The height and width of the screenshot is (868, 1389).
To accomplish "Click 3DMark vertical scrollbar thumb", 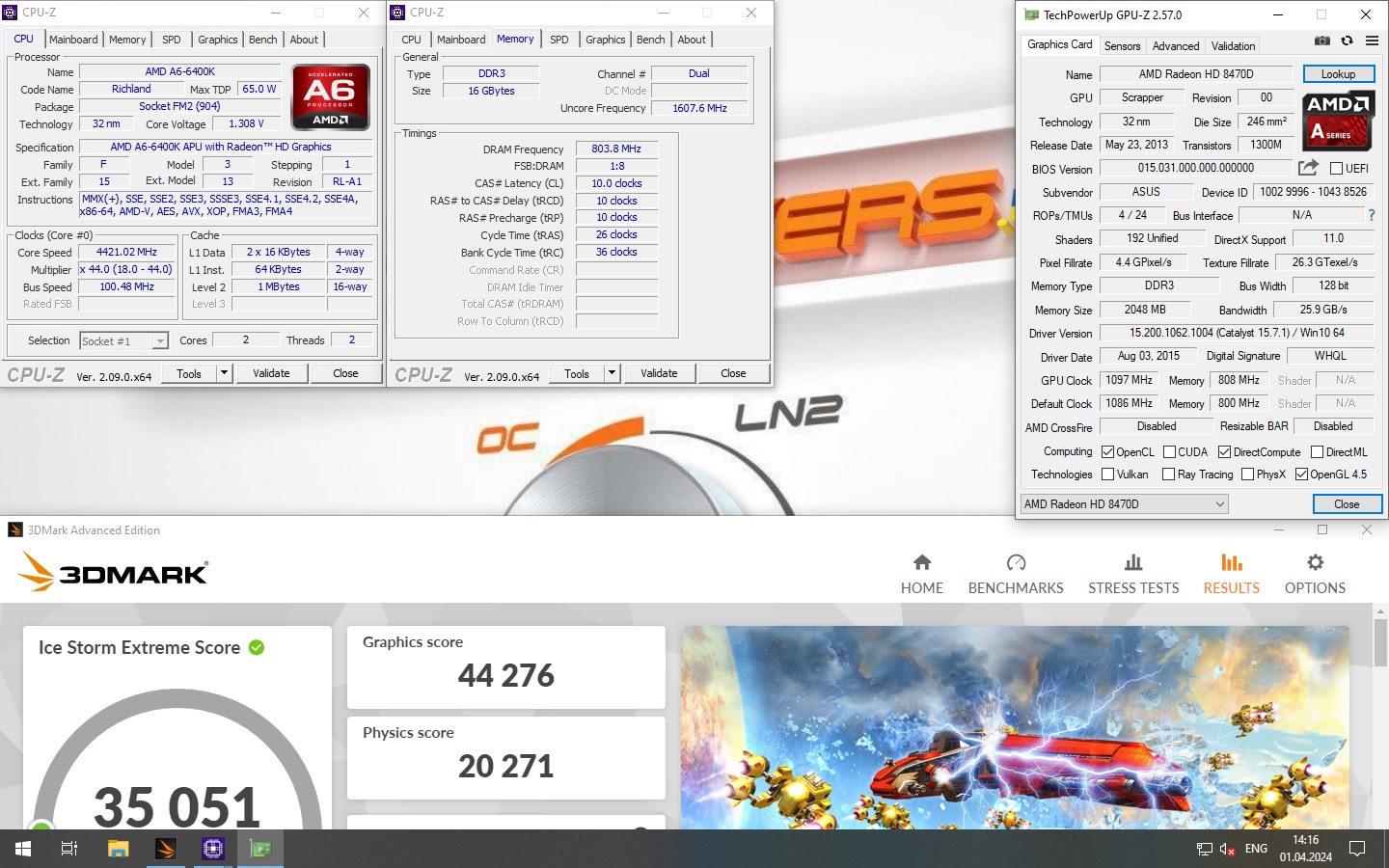I will (1380, 642).
